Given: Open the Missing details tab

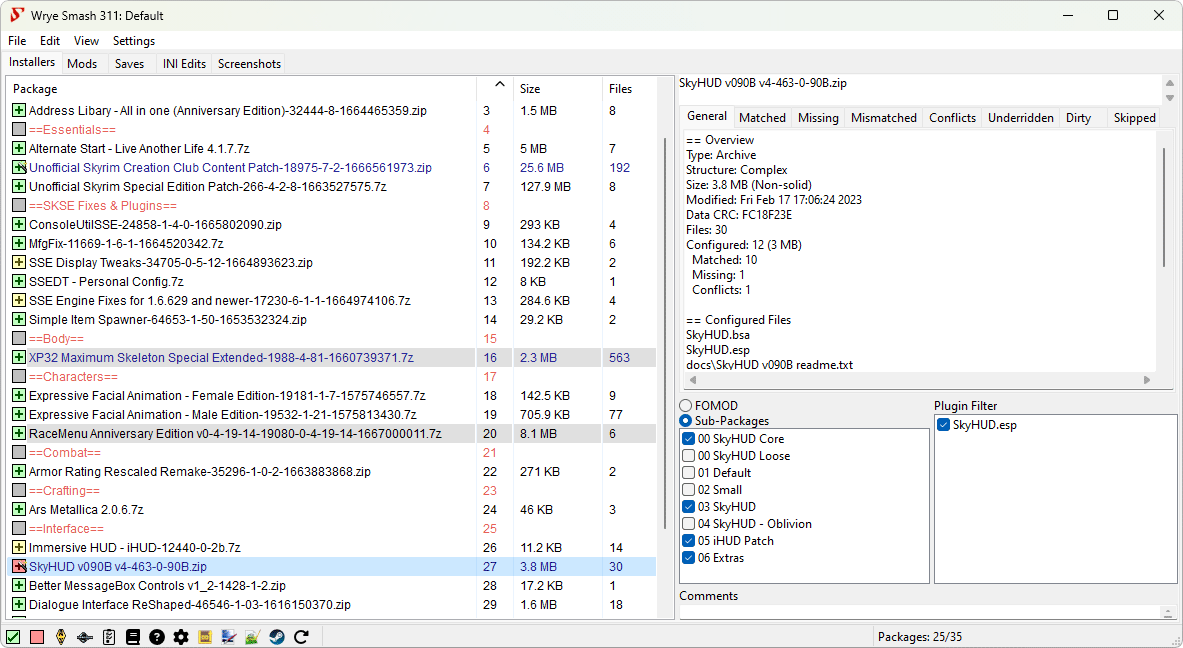Looking at the screenshot, I should pyautogui.click(x=818, y=118).
